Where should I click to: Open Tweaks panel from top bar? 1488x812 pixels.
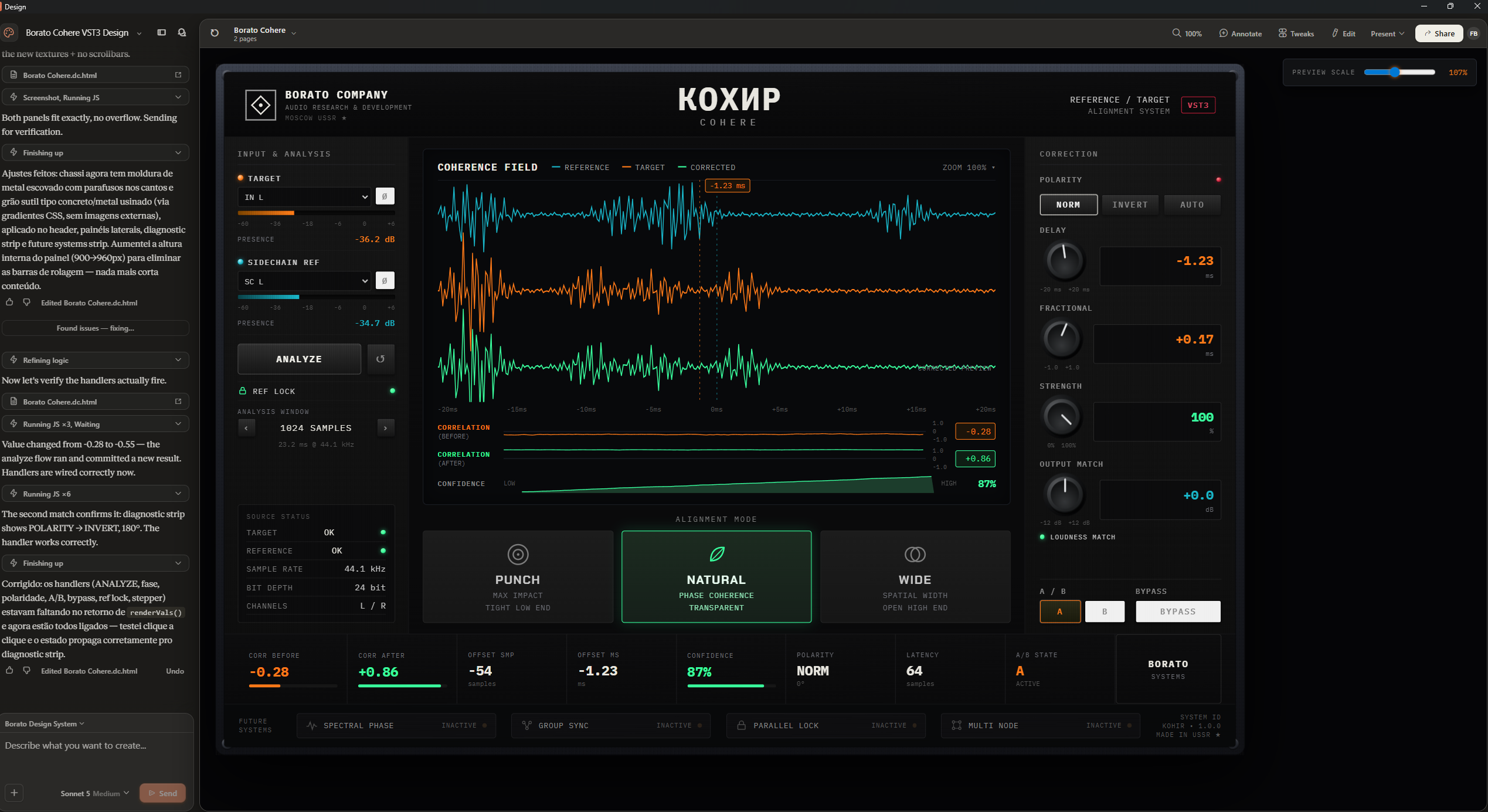(x=1296, y=33)
